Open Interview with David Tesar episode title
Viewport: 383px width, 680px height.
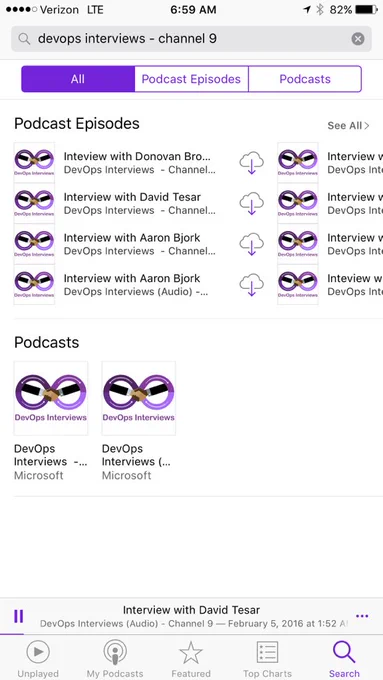[132, 197]
